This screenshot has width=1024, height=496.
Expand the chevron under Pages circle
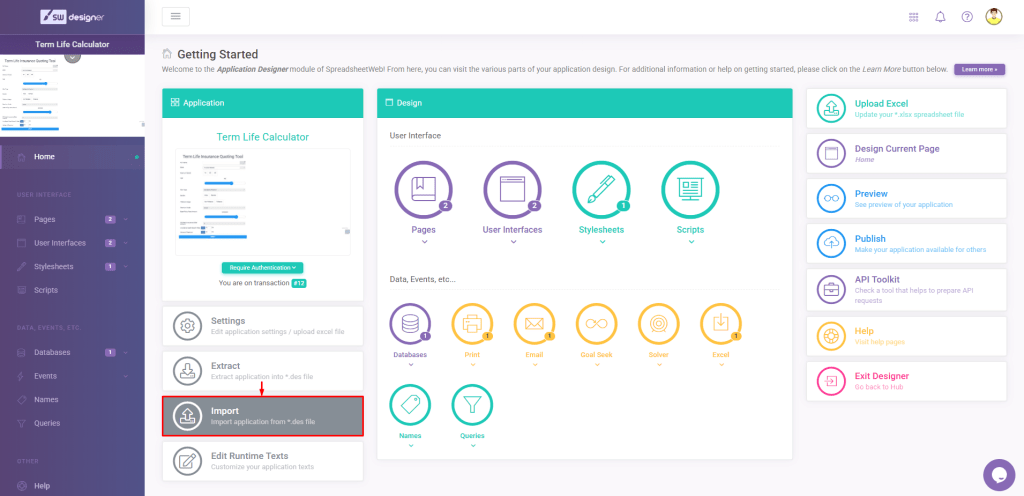pos(424,242)
